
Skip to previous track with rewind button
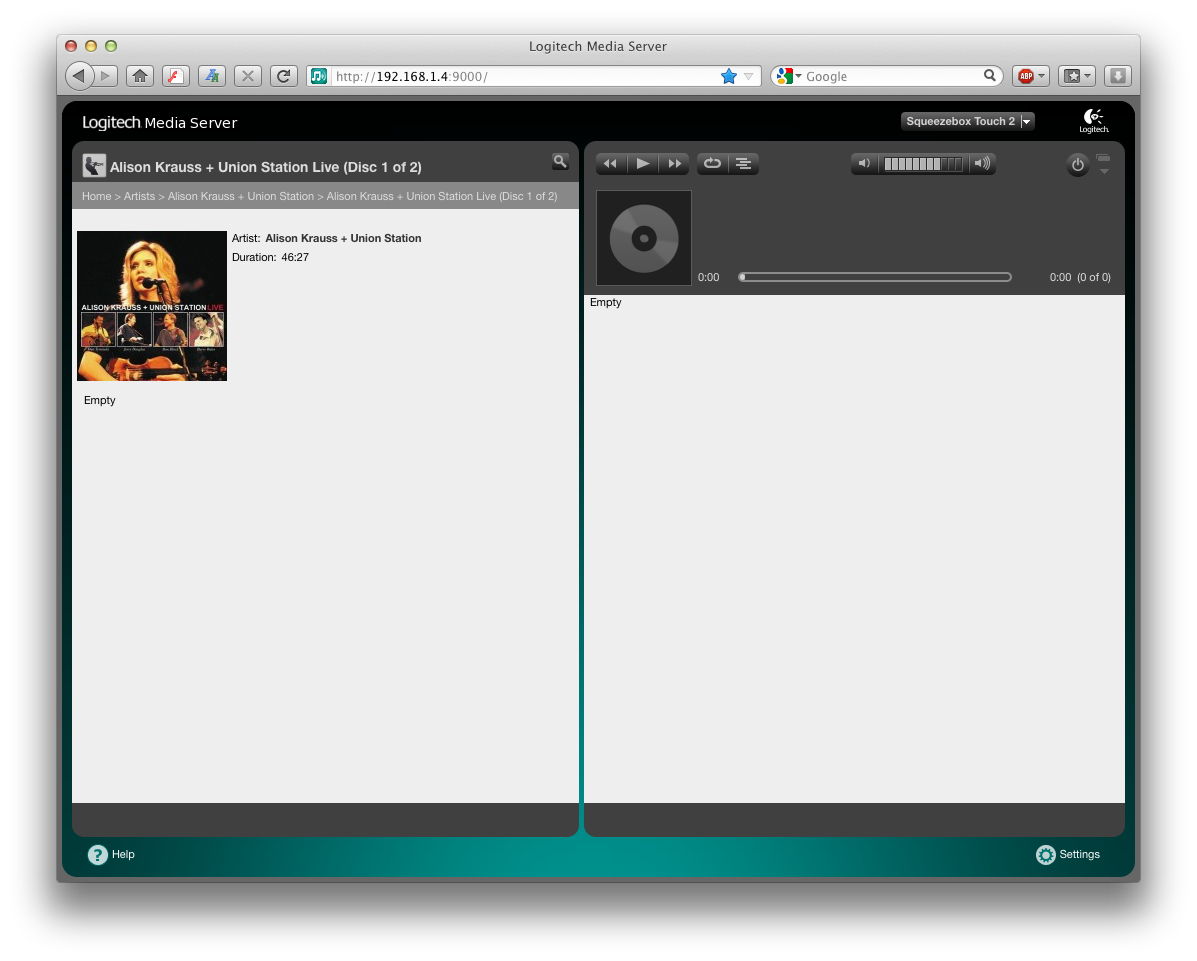pyautogui.click(x=610, y=164)
